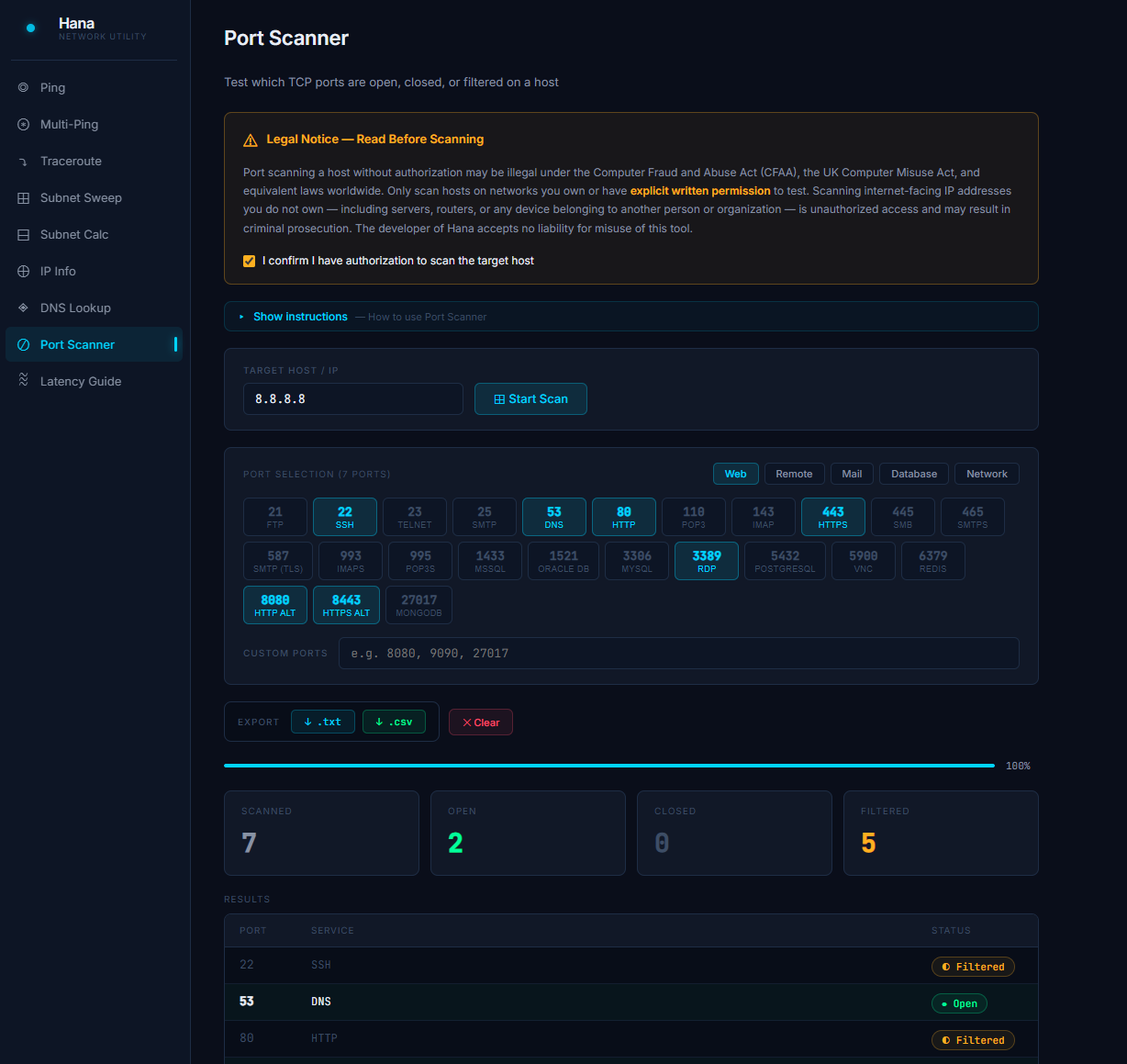Export results as .csv
The width and height of the screenshot is (1127, 1064).
click(x=394, y=722)
